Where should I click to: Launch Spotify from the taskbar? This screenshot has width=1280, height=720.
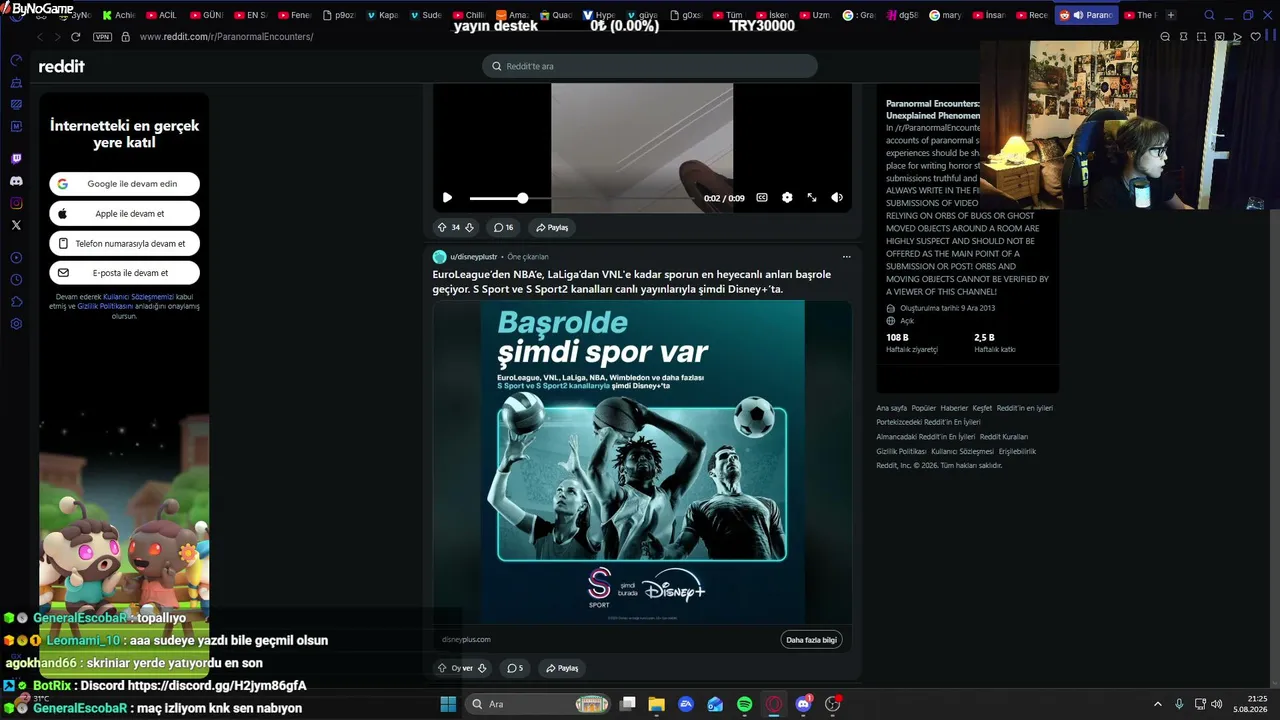click(745, 704)
